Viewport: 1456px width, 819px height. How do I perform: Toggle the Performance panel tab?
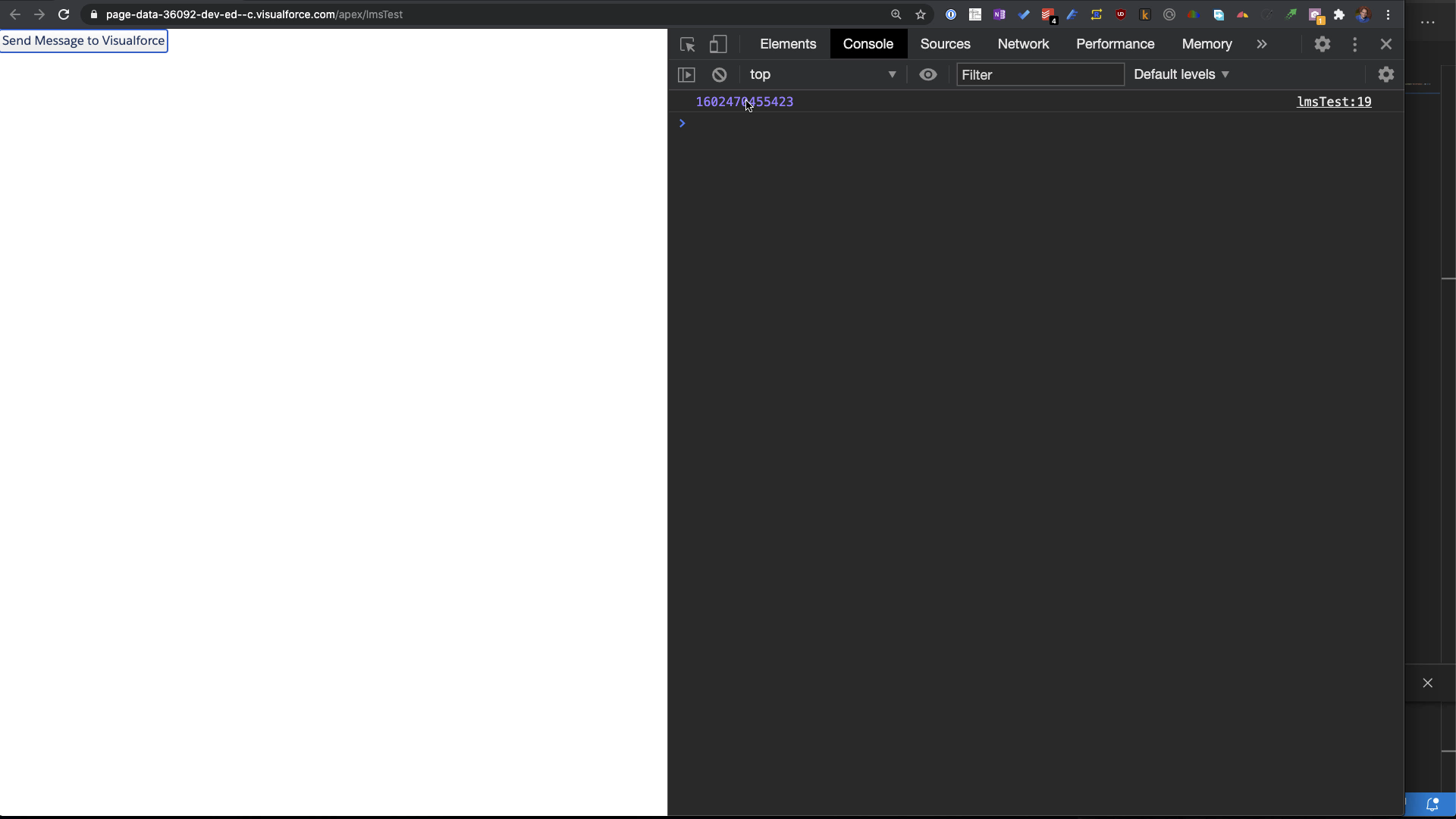point(1115,43)
